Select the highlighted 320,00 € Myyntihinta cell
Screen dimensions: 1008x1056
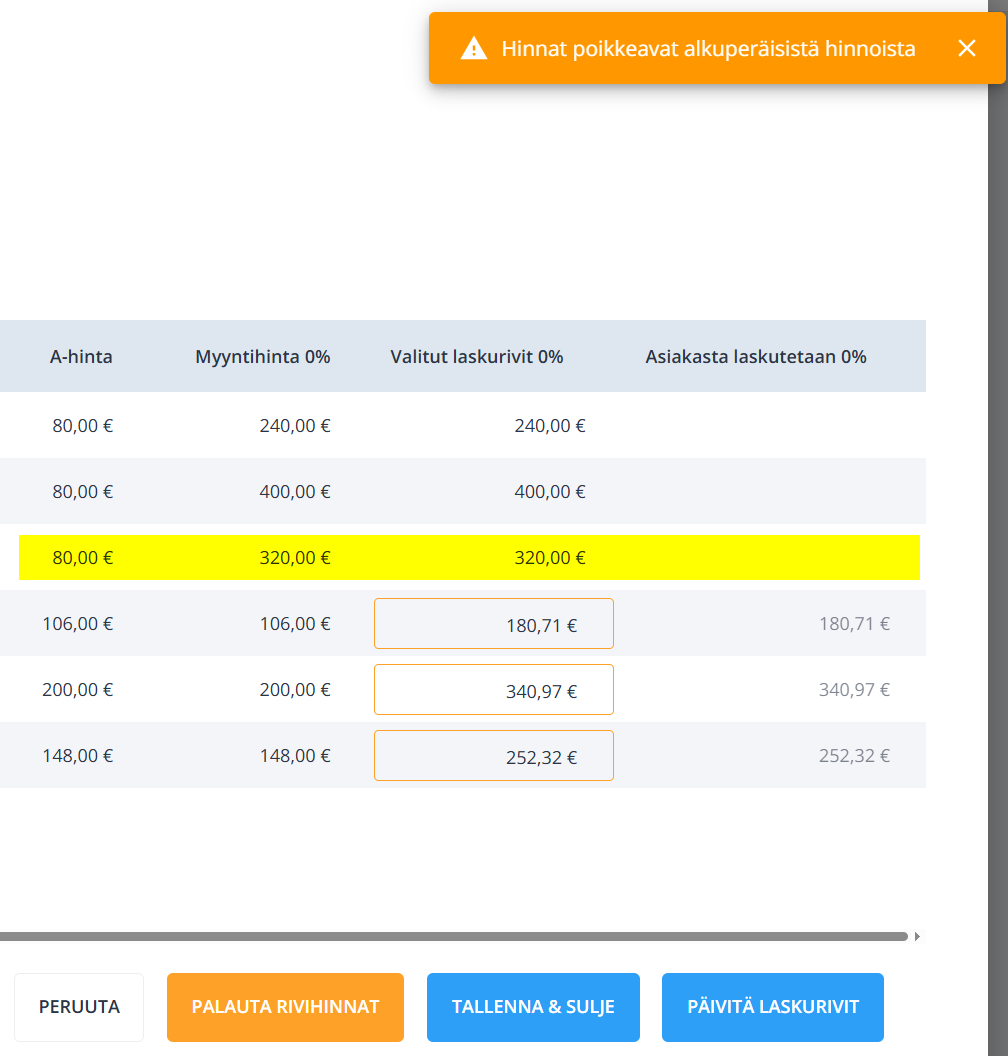[x=295, y=558]
